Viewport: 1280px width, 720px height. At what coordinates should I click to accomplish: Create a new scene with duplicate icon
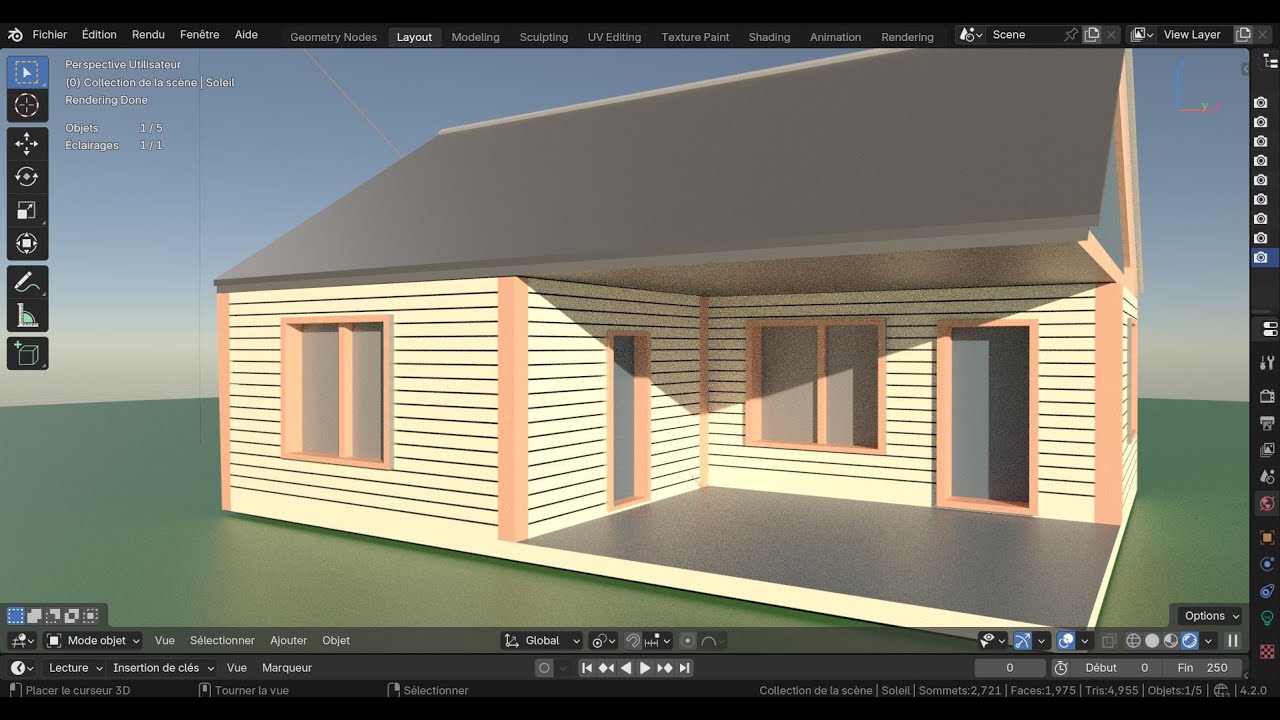coord(1092,34)
